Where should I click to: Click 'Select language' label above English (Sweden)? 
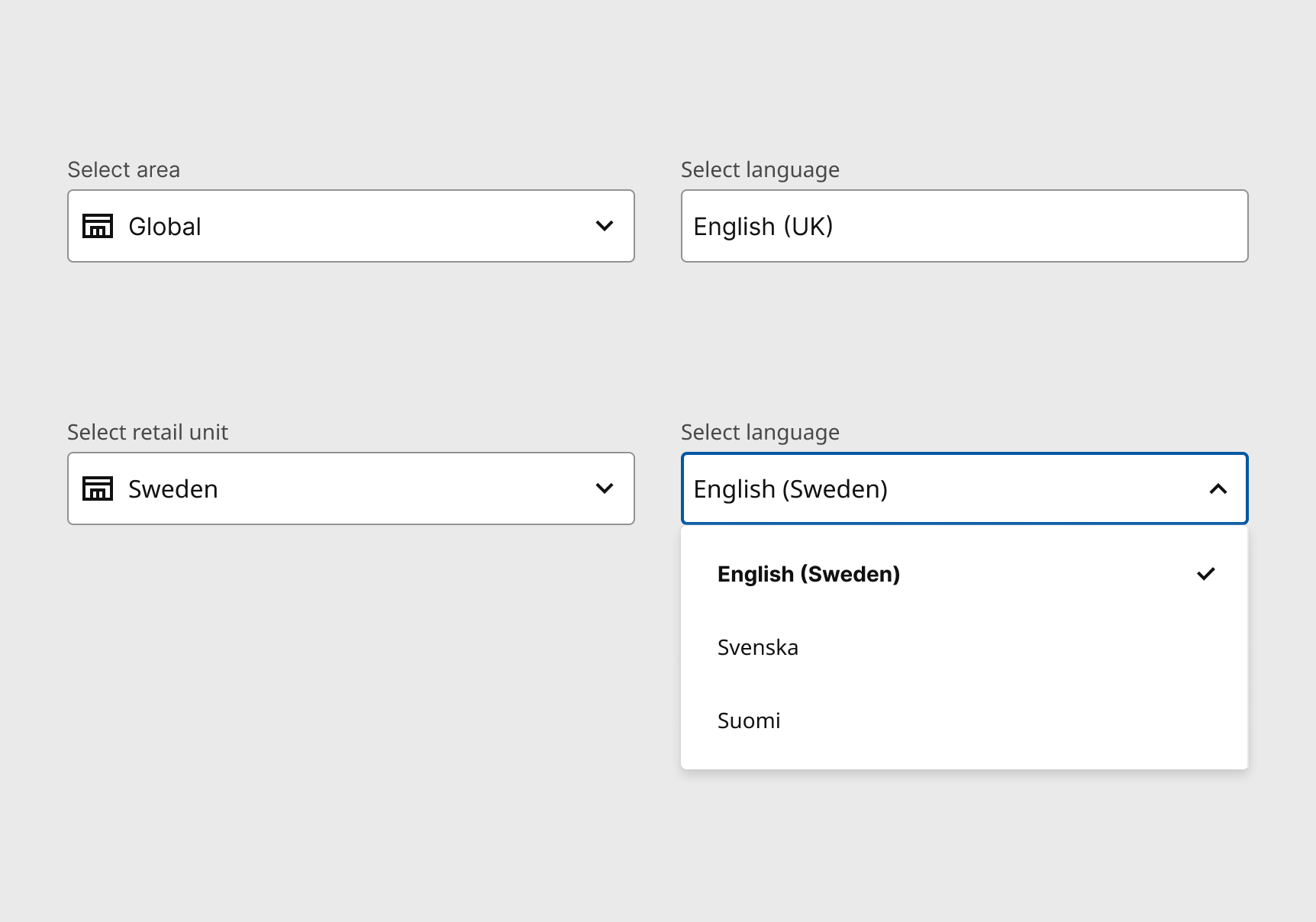[x=760, y=432]
